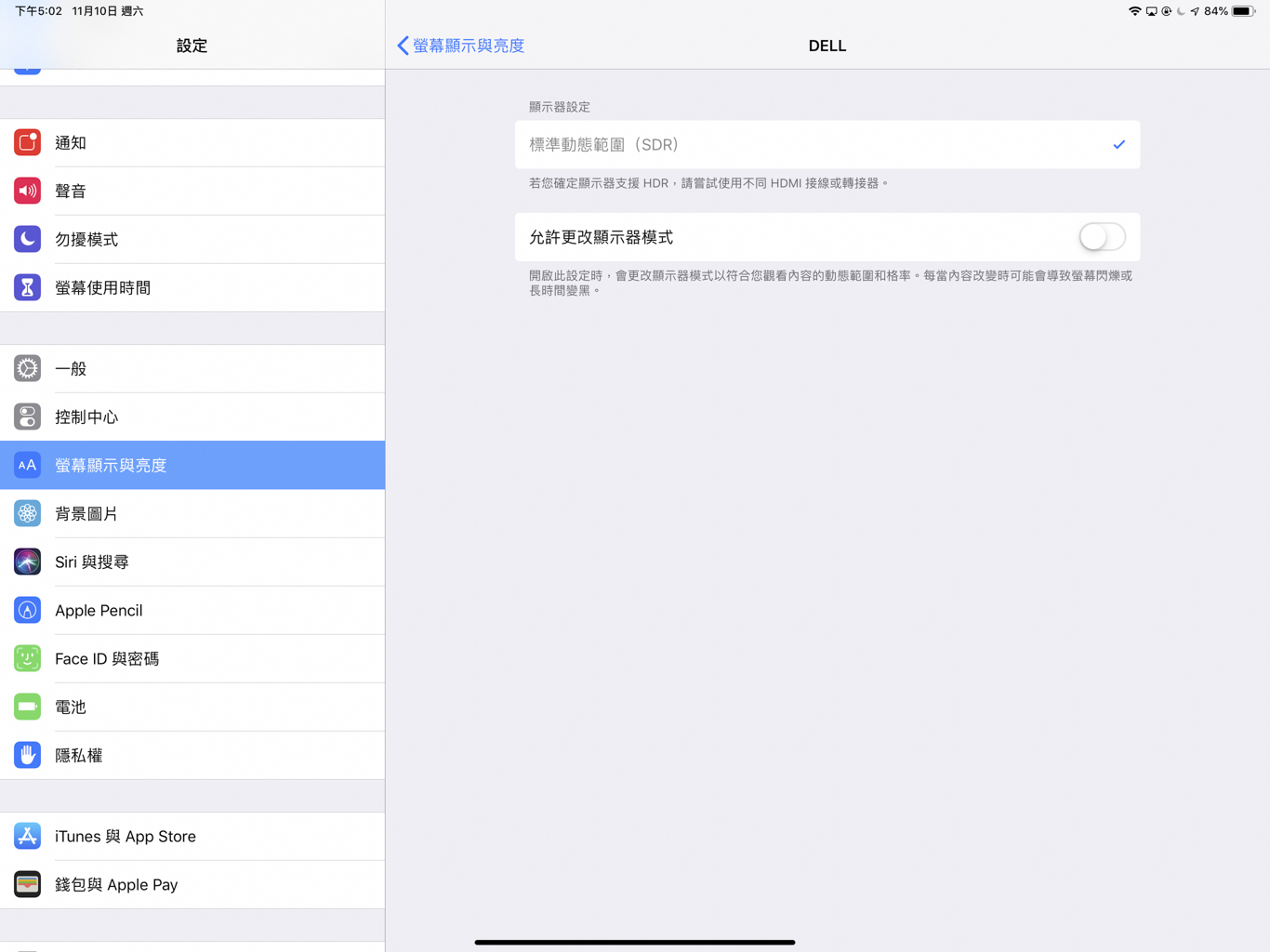Open 螢幕使用時間 settings row
This screenshot has height=952, width=1270.
pyautogui.click(x=192, y=287)
